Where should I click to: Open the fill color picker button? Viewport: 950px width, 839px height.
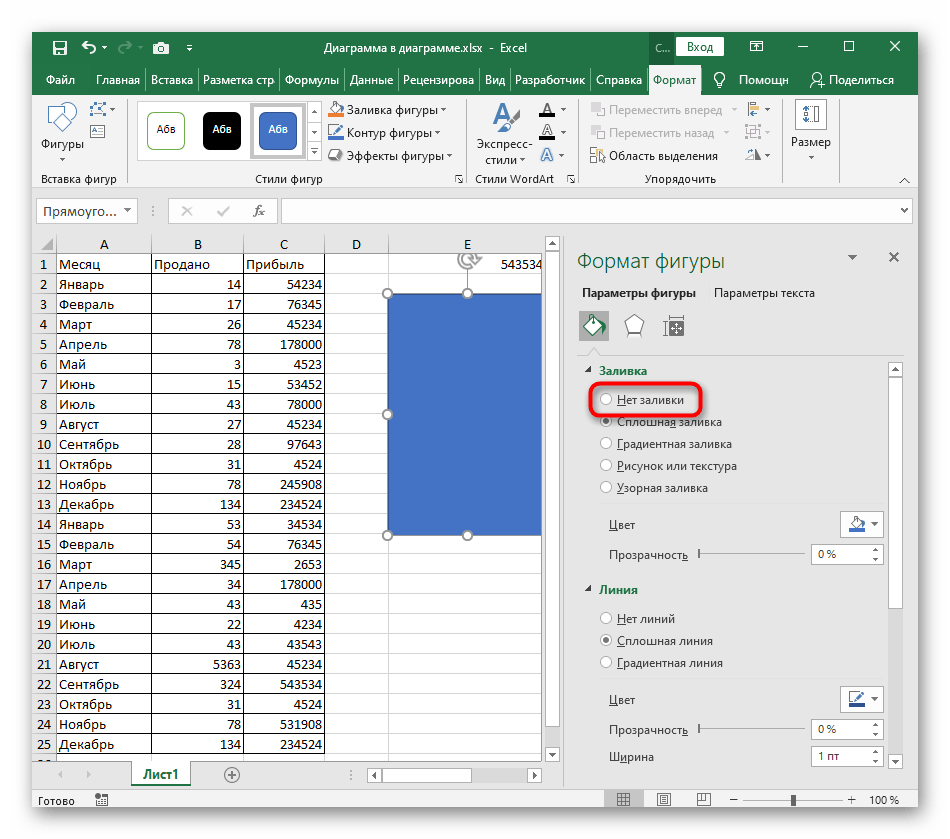tap(860, 524)
